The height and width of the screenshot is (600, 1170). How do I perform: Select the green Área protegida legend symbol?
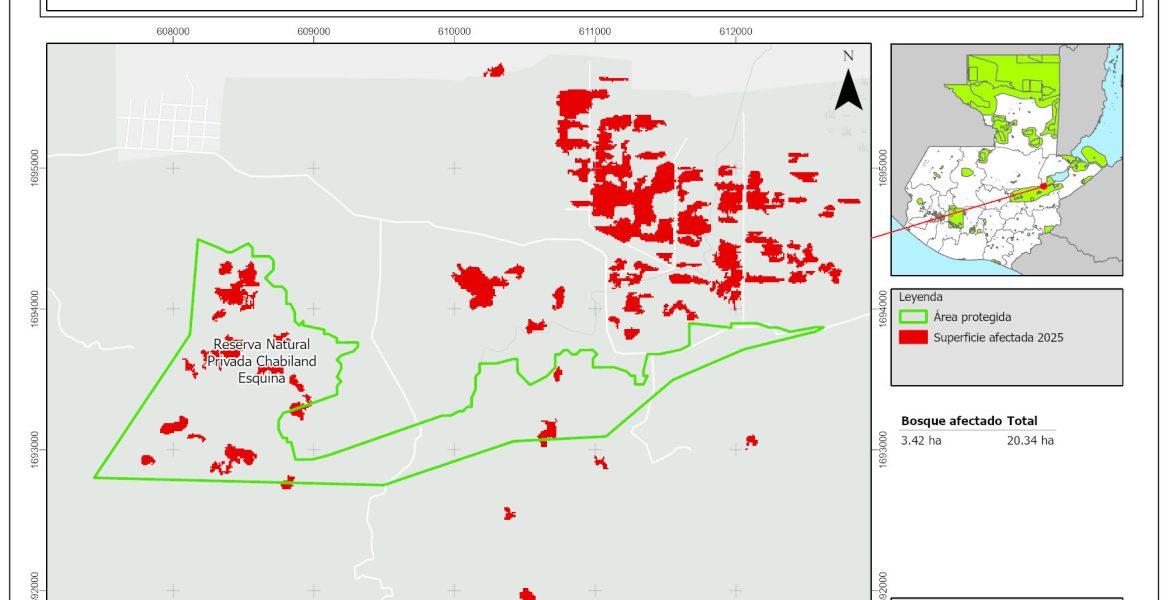915,317
